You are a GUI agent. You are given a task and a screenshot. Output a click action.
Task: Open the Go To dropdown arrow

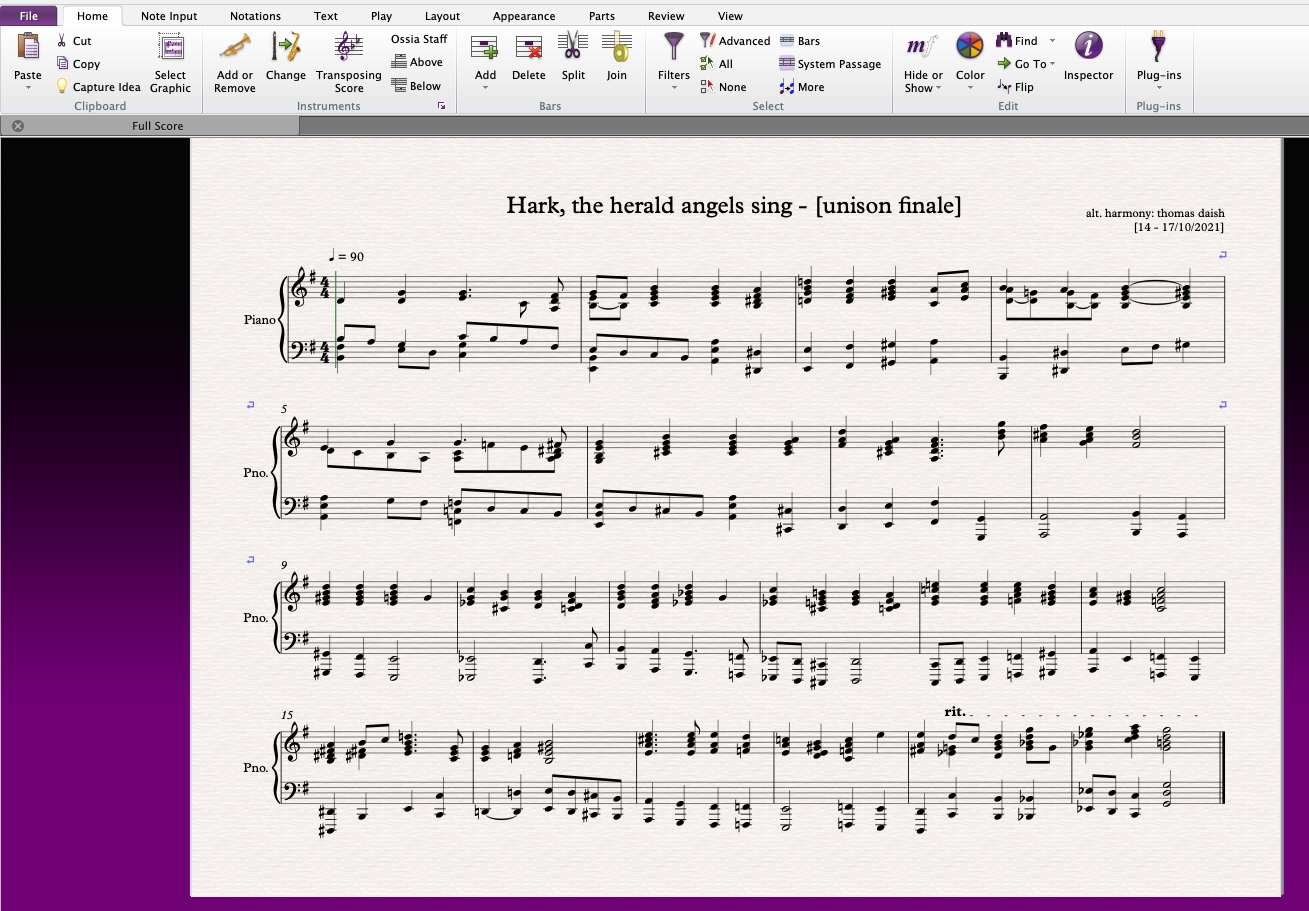[1053, 64]
